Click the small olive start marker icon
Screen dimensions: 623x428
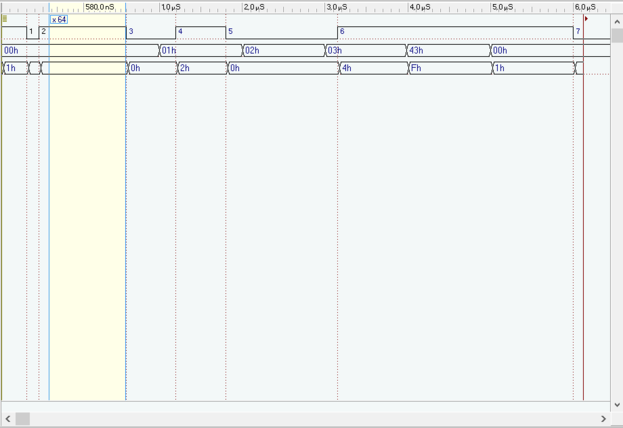coord(4,19)
